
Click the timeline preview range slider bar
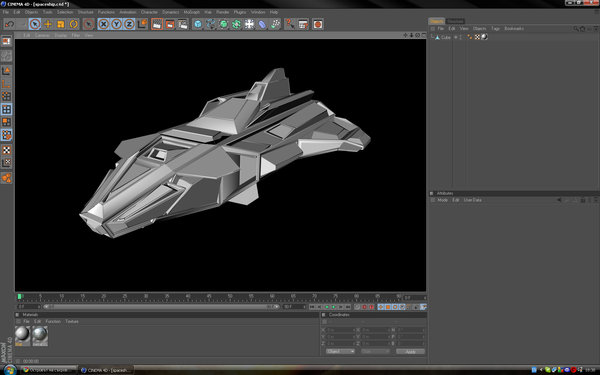(161, 307)
